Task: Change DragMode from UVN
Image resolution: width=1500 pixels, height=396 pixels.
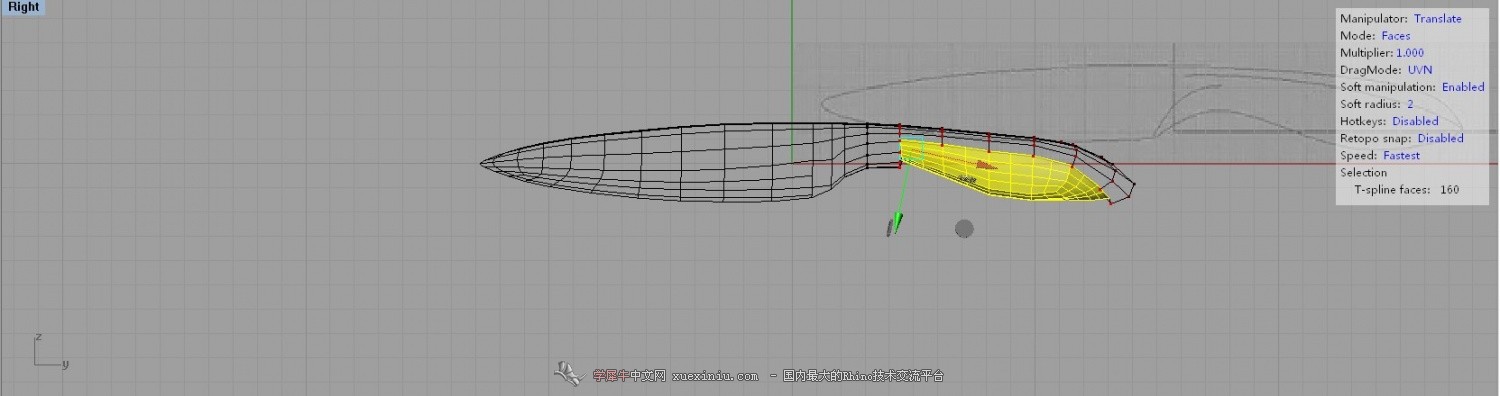Action: 1420,70
